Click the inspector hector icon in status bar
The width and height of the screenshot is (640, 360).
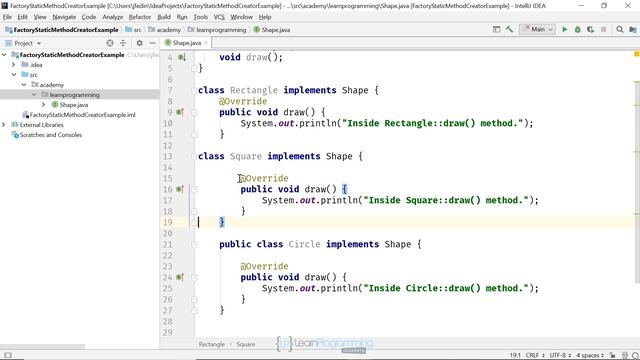pos(625,356)
